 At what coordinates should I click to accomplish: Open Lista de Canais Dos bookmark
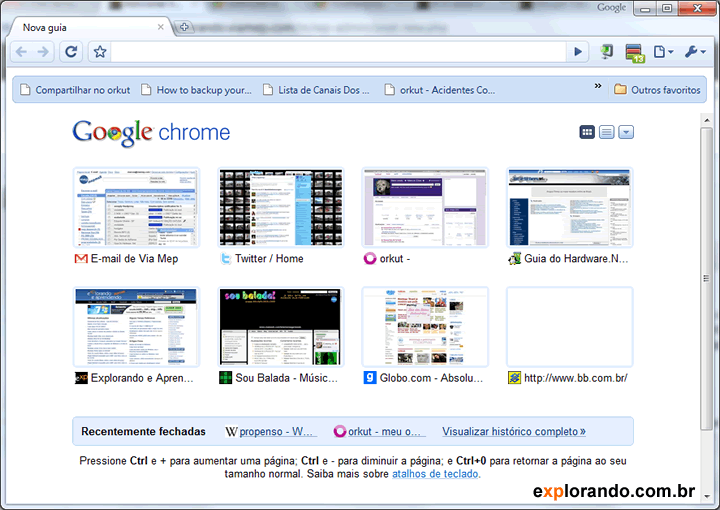pos(316,90)
